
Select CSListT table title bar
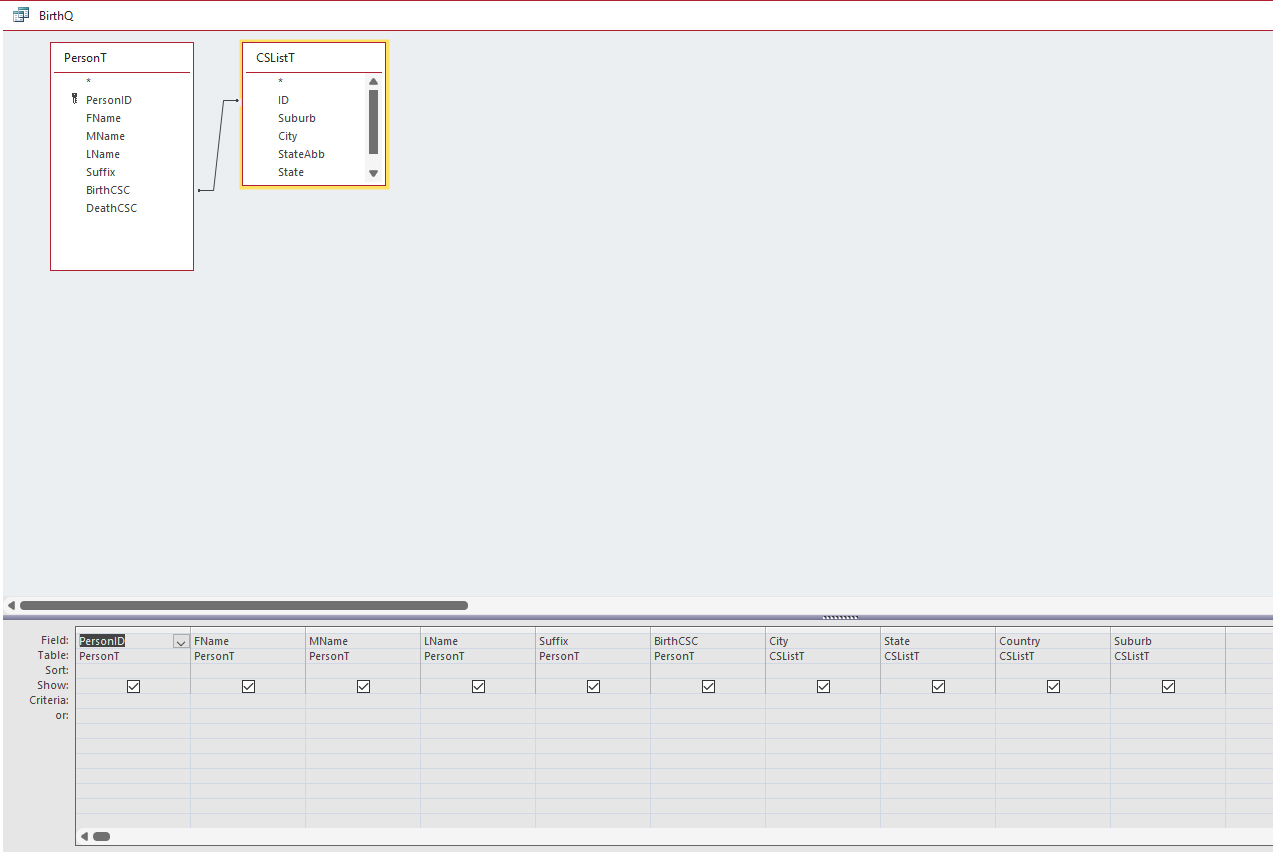click(x=314, y=58)
